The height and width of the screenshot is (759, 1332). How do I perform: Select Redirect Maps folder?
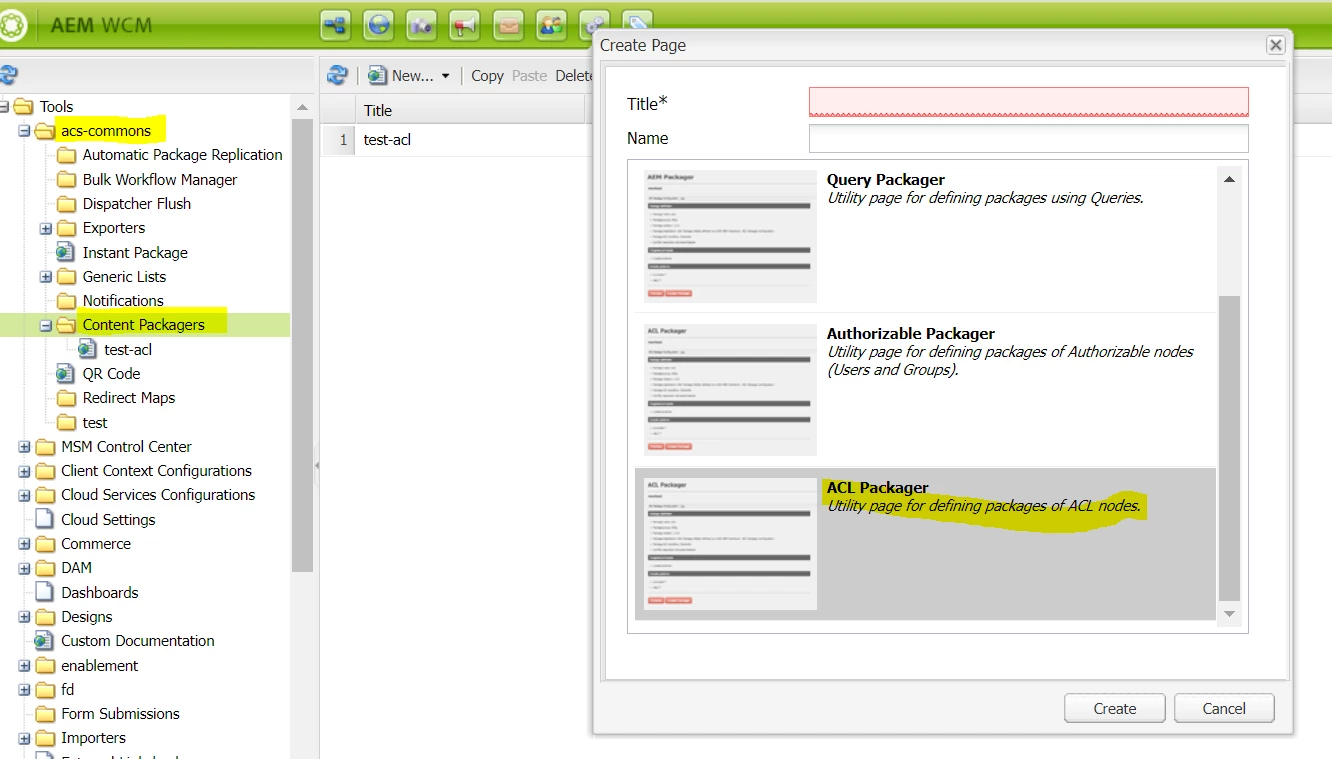(129, 398)
